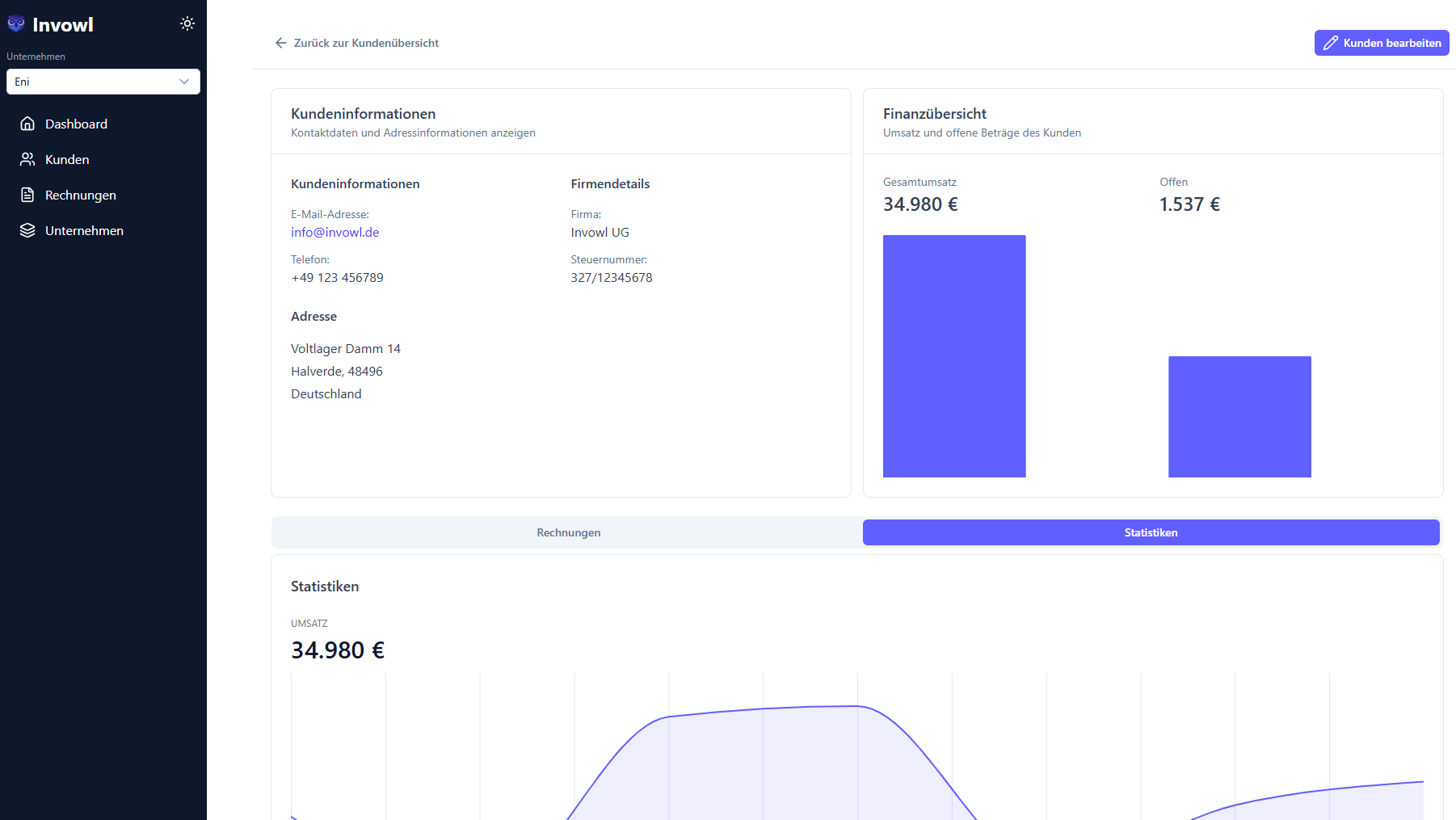Navigate to Kunden via sidebar menu
This screenshot has height=820, width=1456.
click(x=67, y=158)
